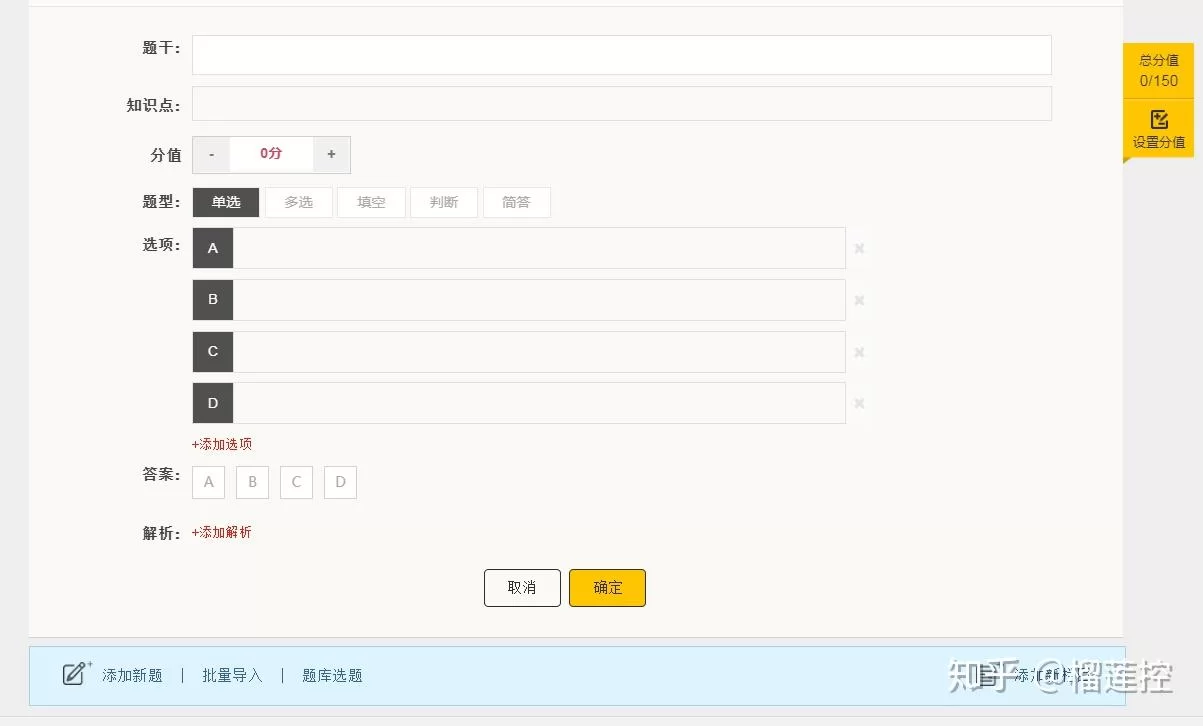Click the 设置分值 score settings icon
The width and height of the screenshot is (1203, 726).
[x=1158, y=119]
